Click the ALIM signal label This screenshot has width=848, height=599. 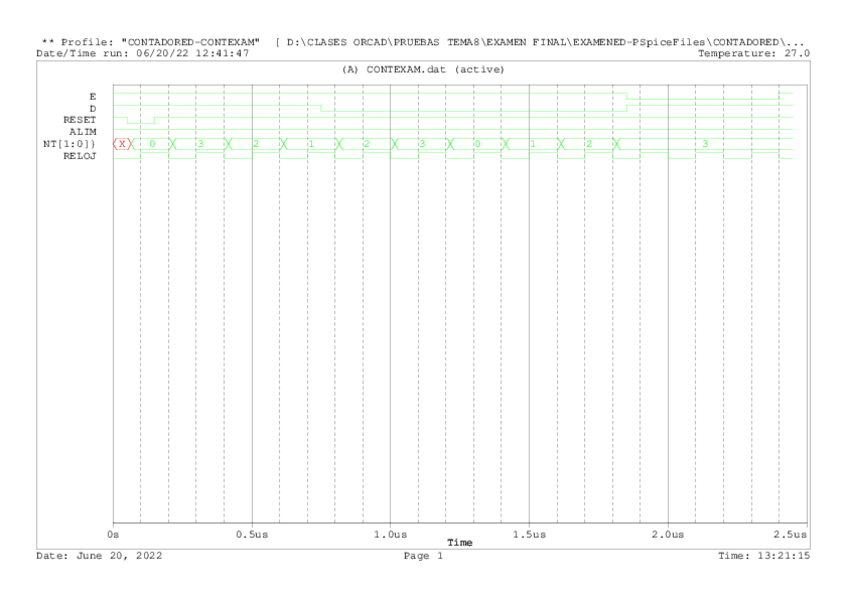coord(83,132)
